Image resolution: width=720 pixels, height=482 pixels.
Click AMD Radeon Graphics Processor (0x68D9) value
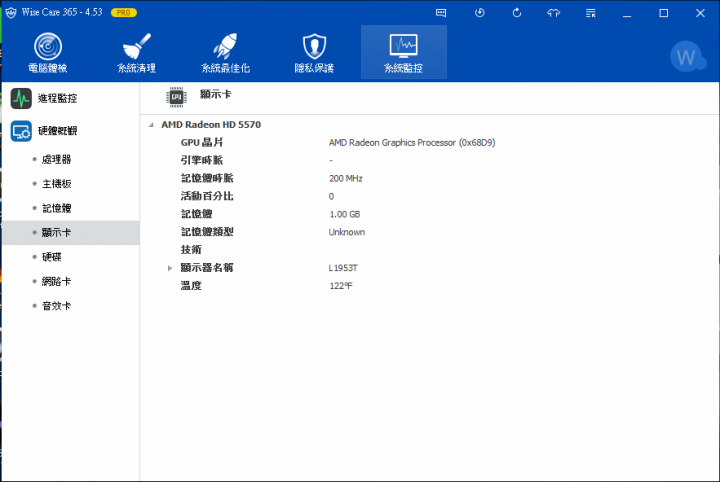pyautogui.click(x=412, y=143)
